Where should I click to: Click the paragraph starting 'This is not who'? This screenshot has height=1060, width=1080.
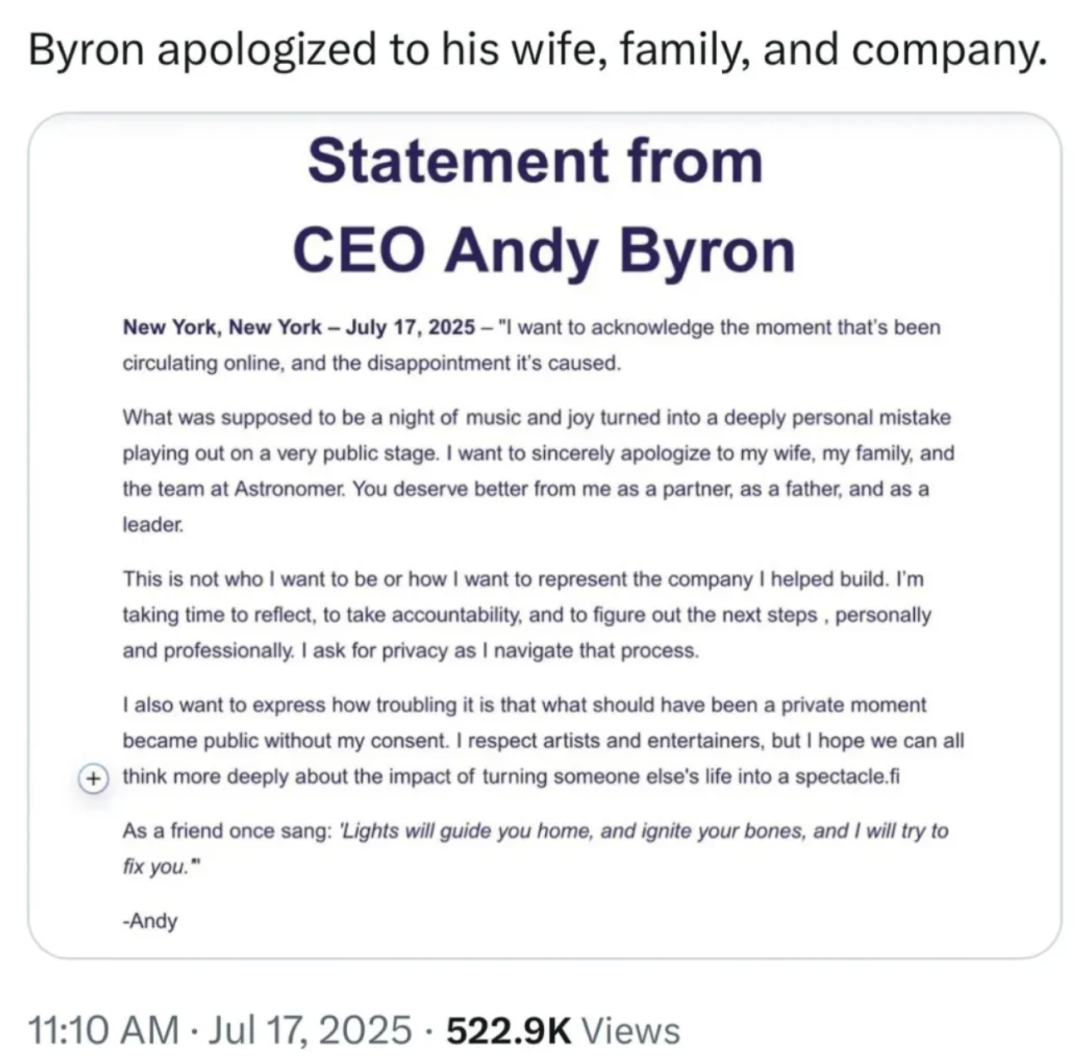coord(527,614)
